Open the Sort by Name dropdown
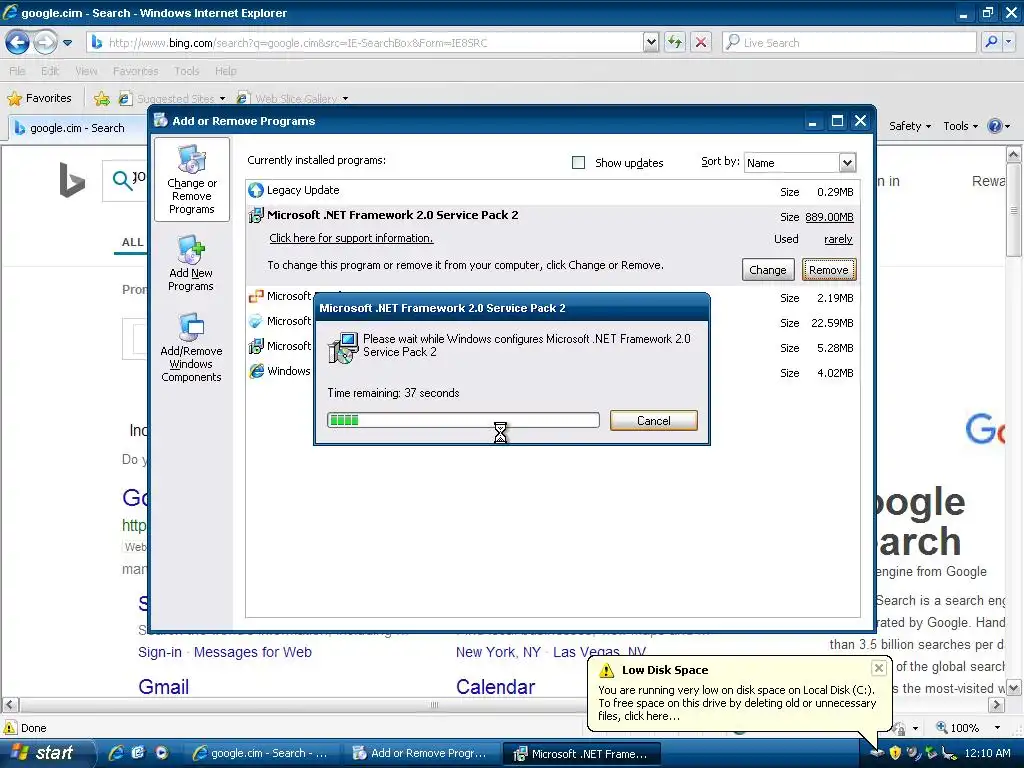The height and width of the screenshot is (768, 1024). [846, 163]
